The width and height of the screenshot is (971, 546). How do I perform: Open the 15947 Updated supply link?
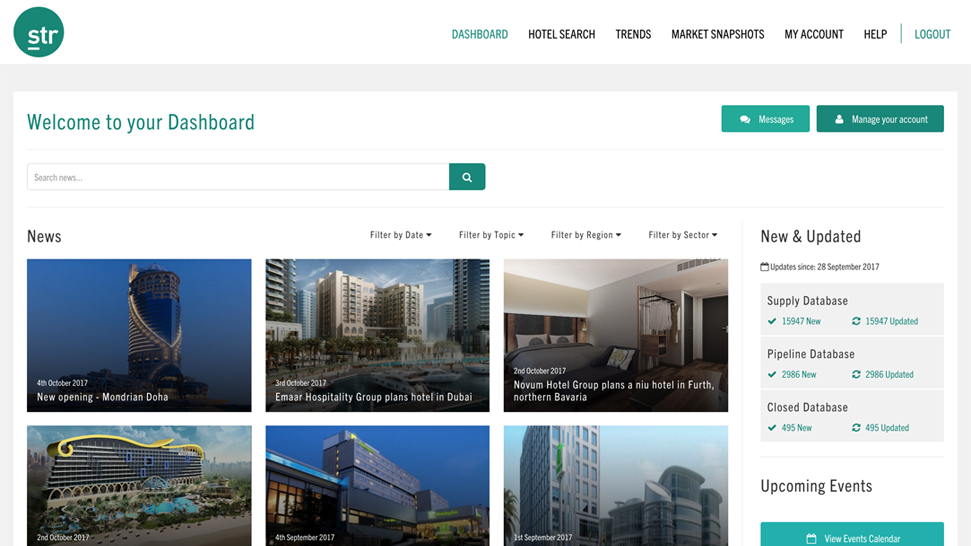[x=891, y=321]
